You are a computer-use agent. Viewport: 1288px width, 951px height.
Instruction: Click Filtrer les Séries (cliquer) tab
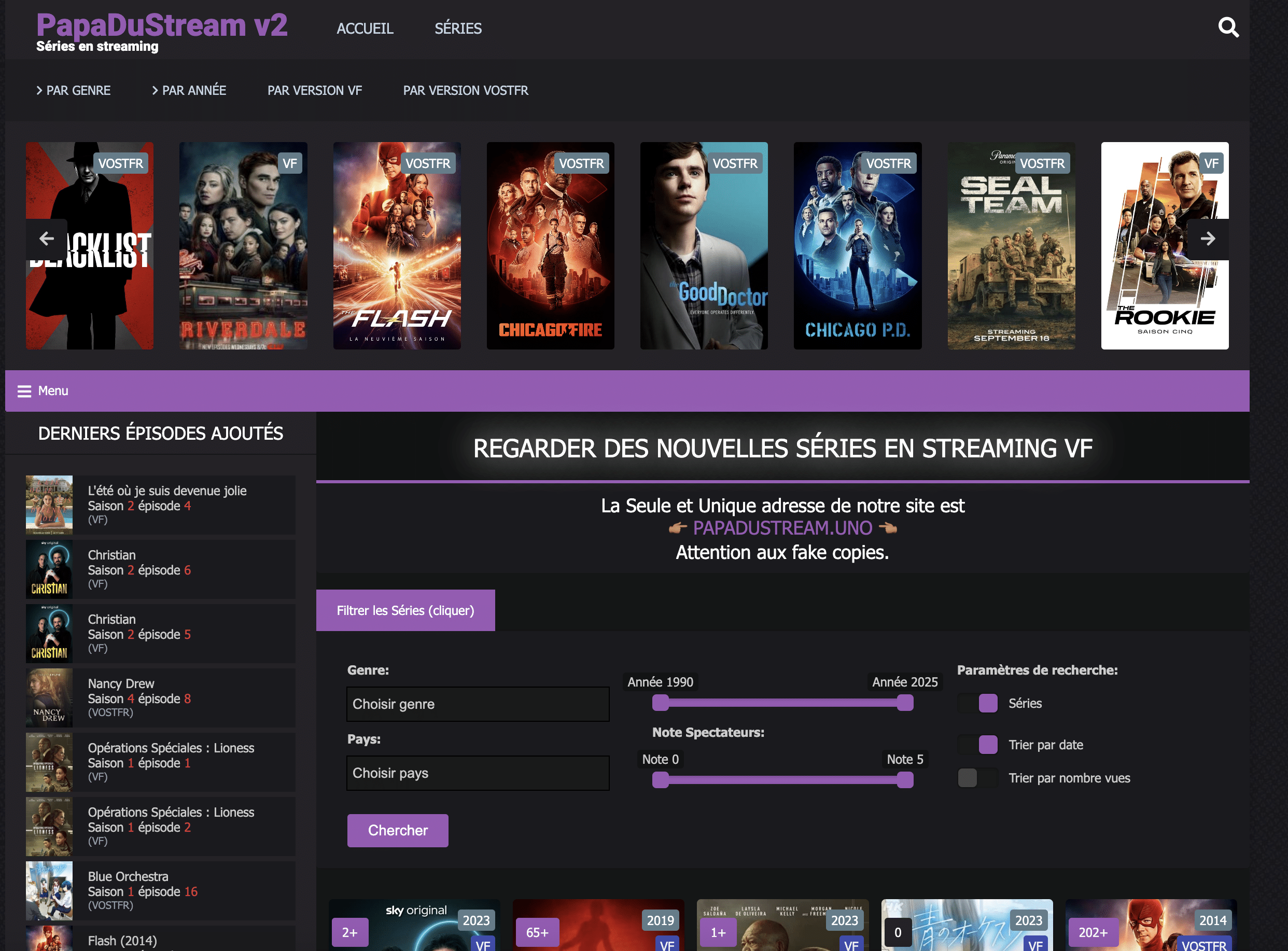[405, 610]
